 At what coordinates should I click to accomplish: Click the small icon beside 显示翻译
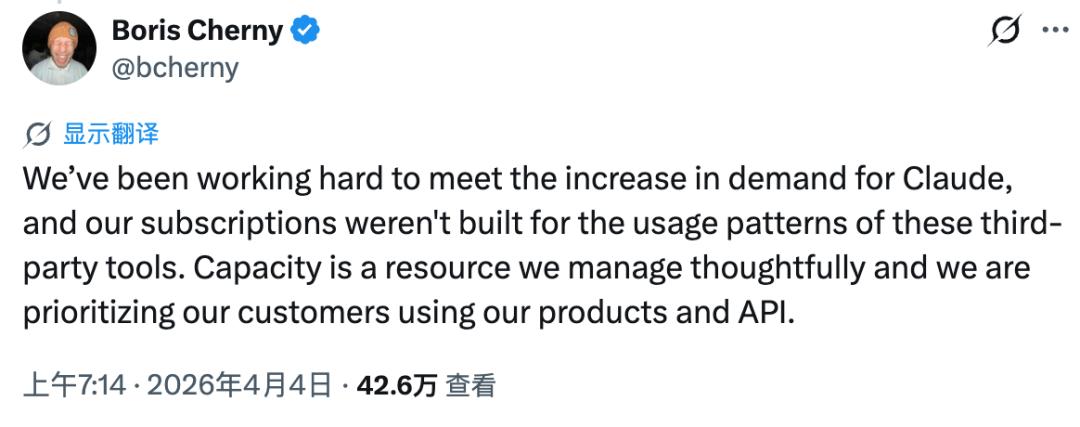[38, 134]
